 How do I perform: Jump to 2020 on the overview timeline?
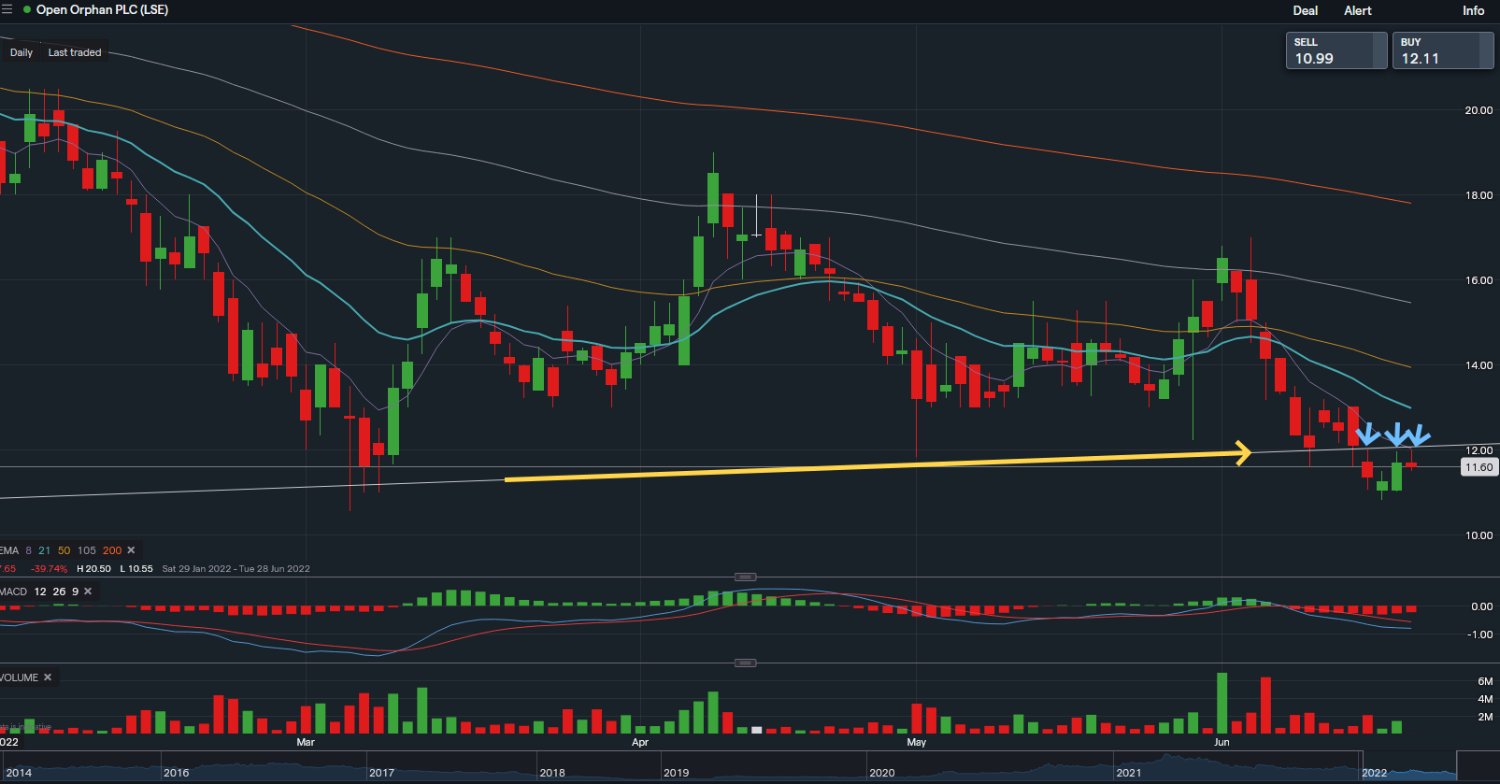click(882, 773)
